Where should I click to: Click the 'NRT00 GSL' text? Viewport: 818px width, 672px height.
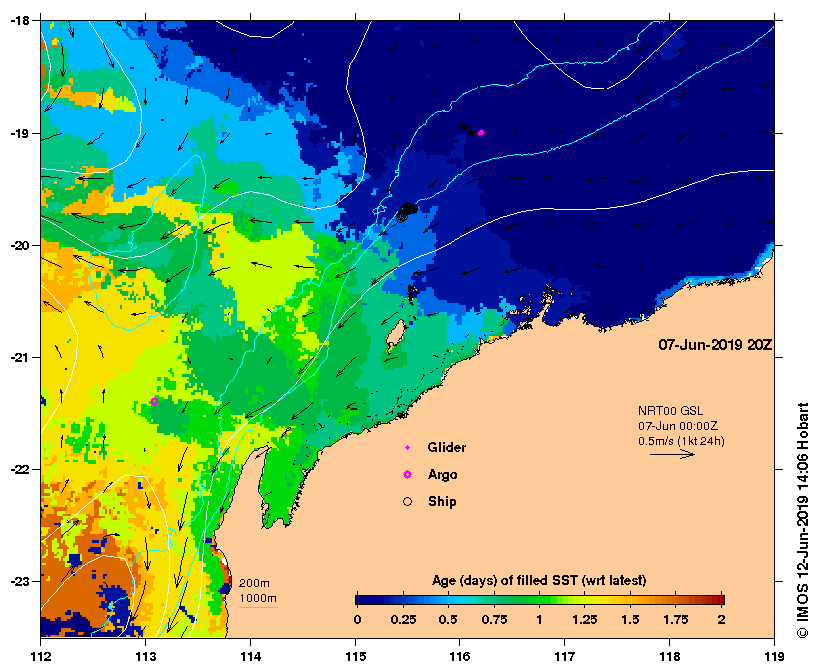(670, 411)
